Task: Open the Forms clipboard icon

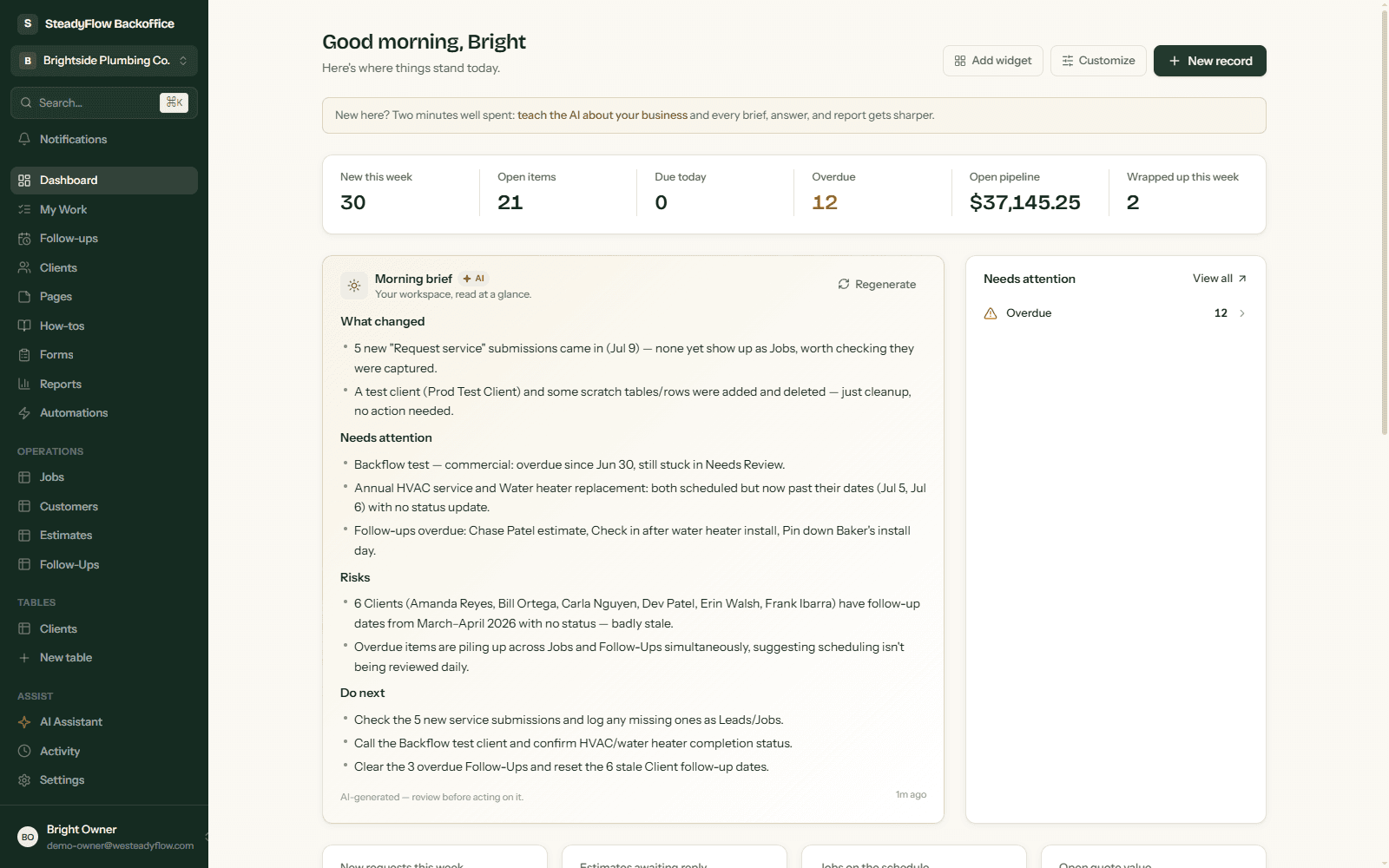Action: [x=24, y=355]
